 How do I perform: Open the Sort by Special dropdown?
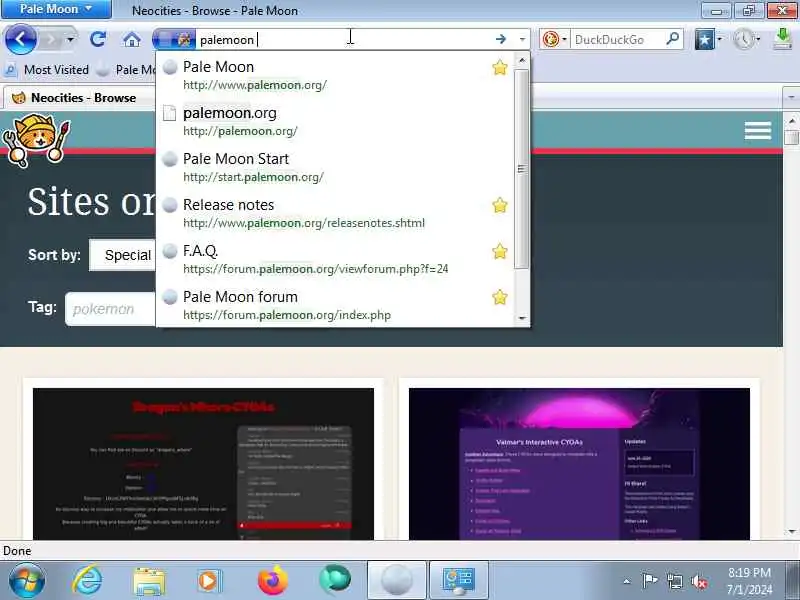(122, 255)
